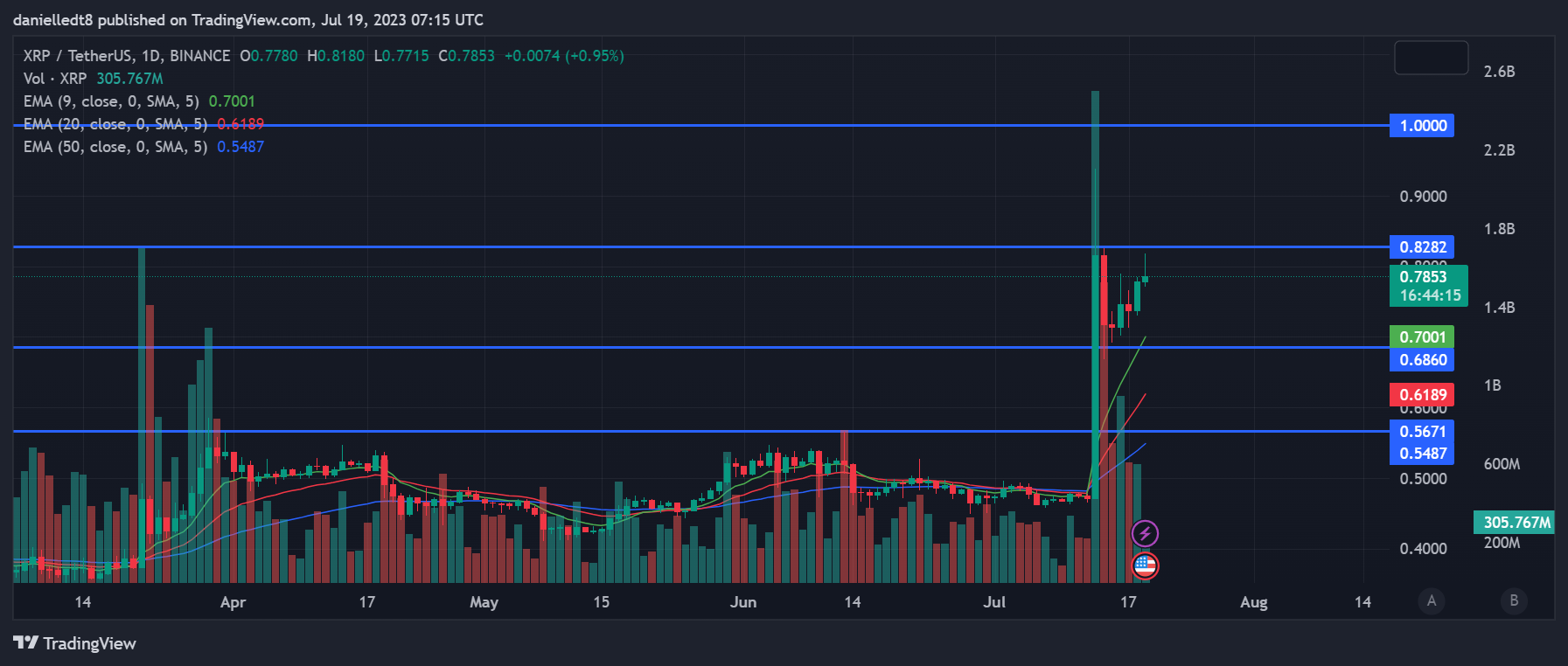Click the 0.5671 horizontal line label

[x=1422, y=431]
